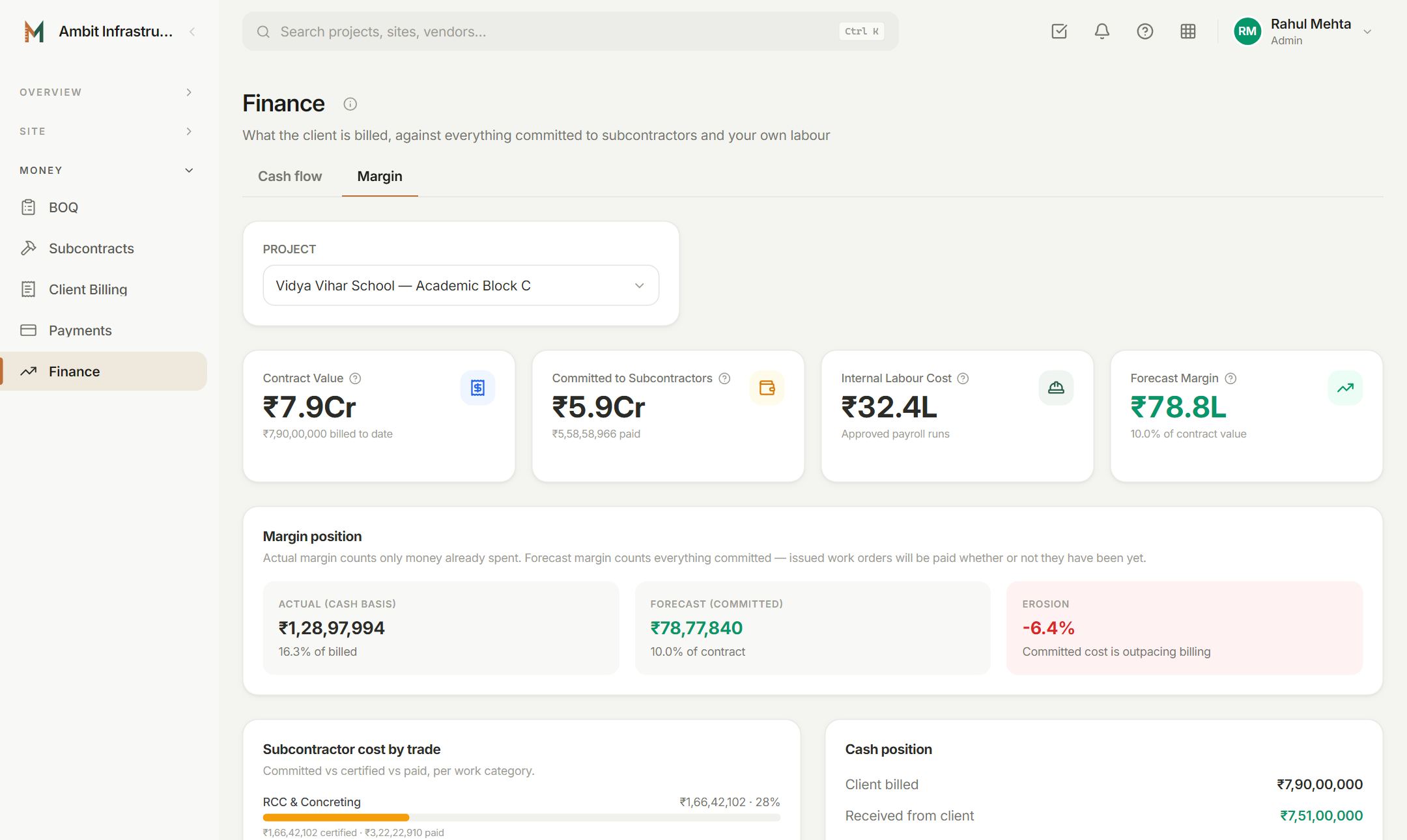
Task: Click the Erosion -6.4% card
Action: pyautogui.click(x=1184, y=628)
